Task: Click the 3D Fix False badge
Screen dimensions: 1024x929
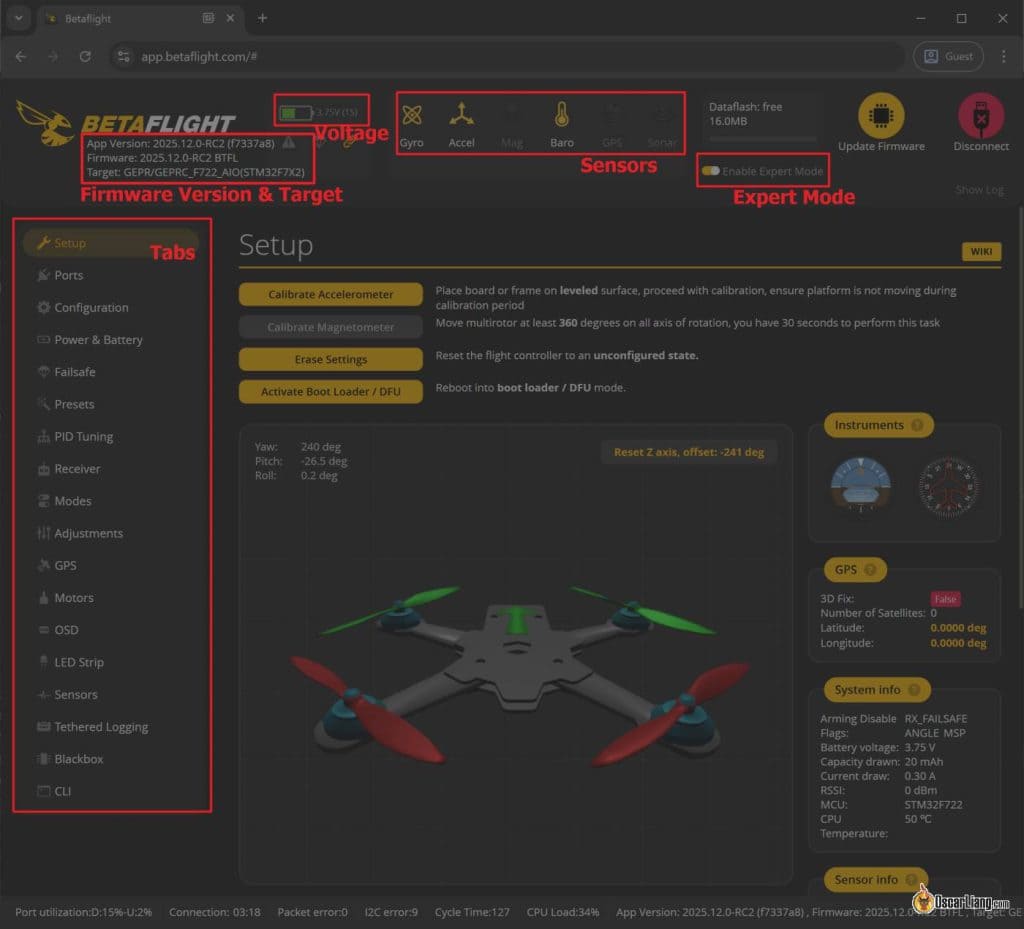Action: (945, 599)
